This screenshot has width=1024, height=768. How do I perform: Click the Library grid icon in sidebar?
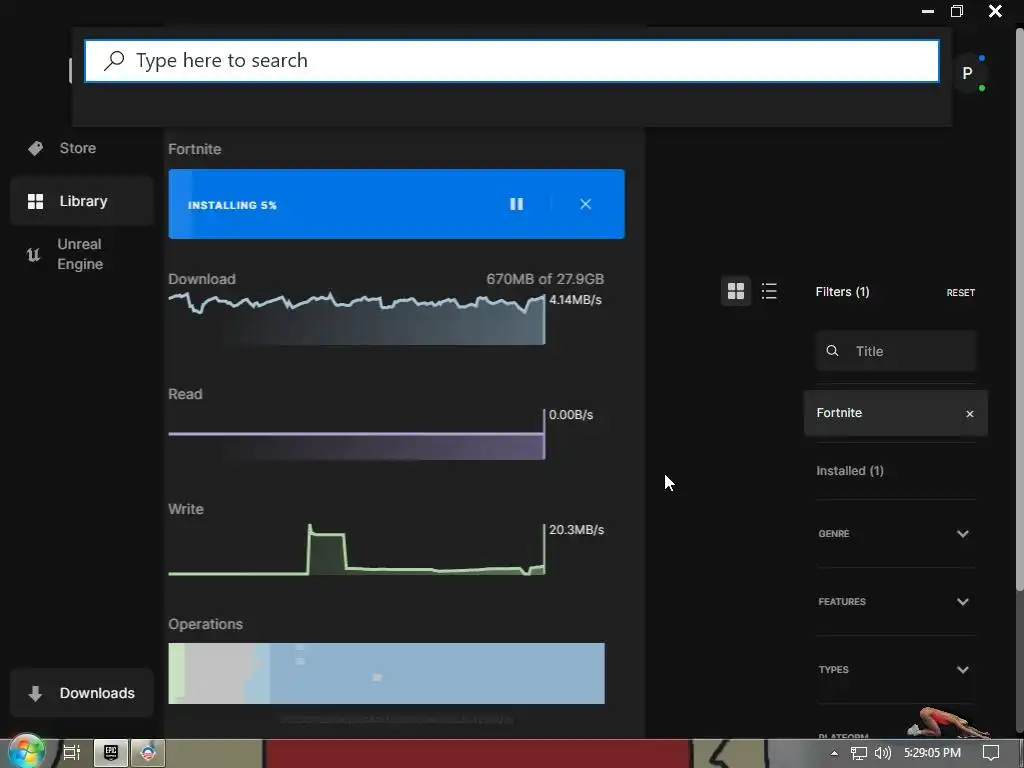point(35,201)
